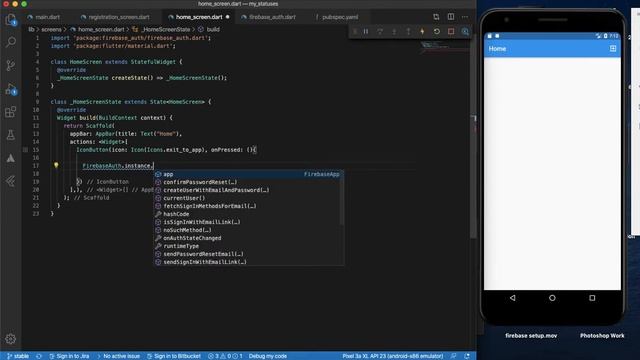Click the stable branch in status bar
Image resolution: width=640 pixels, height=360 pixels.
(x=18, y=356)
